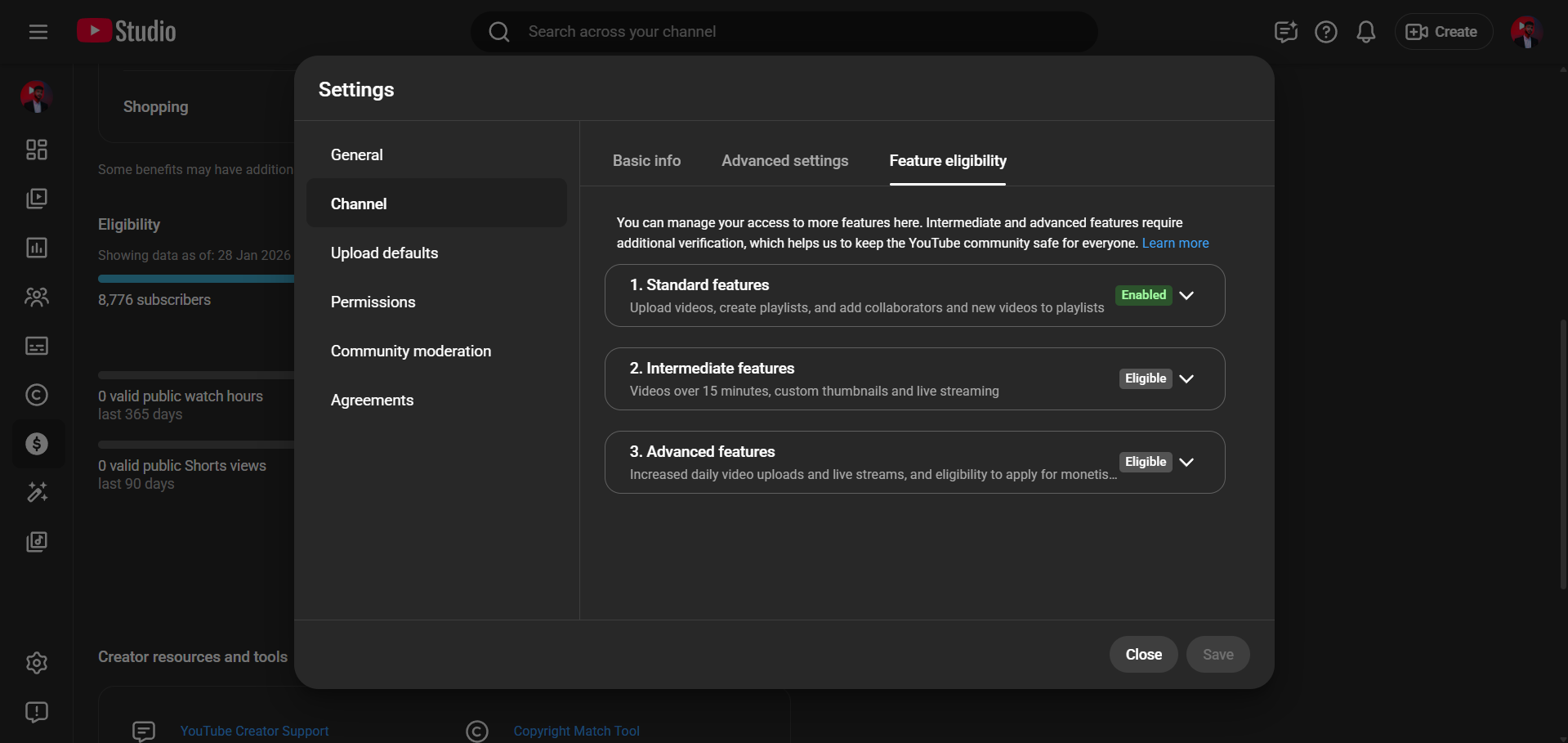Follow the Learn more link
The width and height of the screenshot is (1568, 743).
coord(1175,244)
